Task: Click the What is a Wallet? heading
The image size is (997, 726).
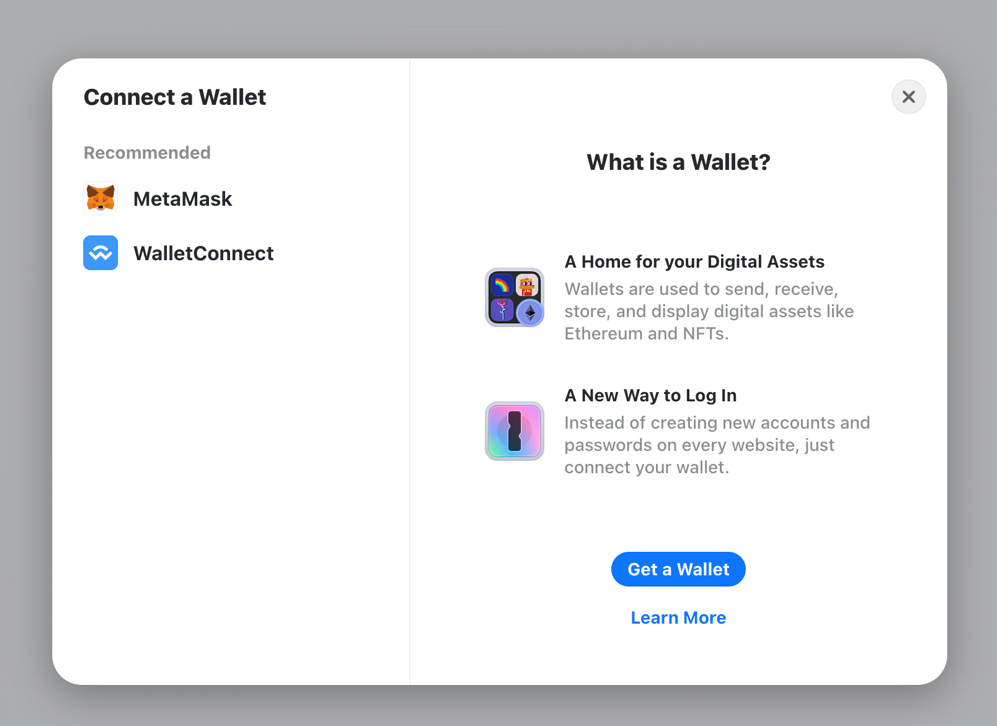Action: tap(678, 162)
